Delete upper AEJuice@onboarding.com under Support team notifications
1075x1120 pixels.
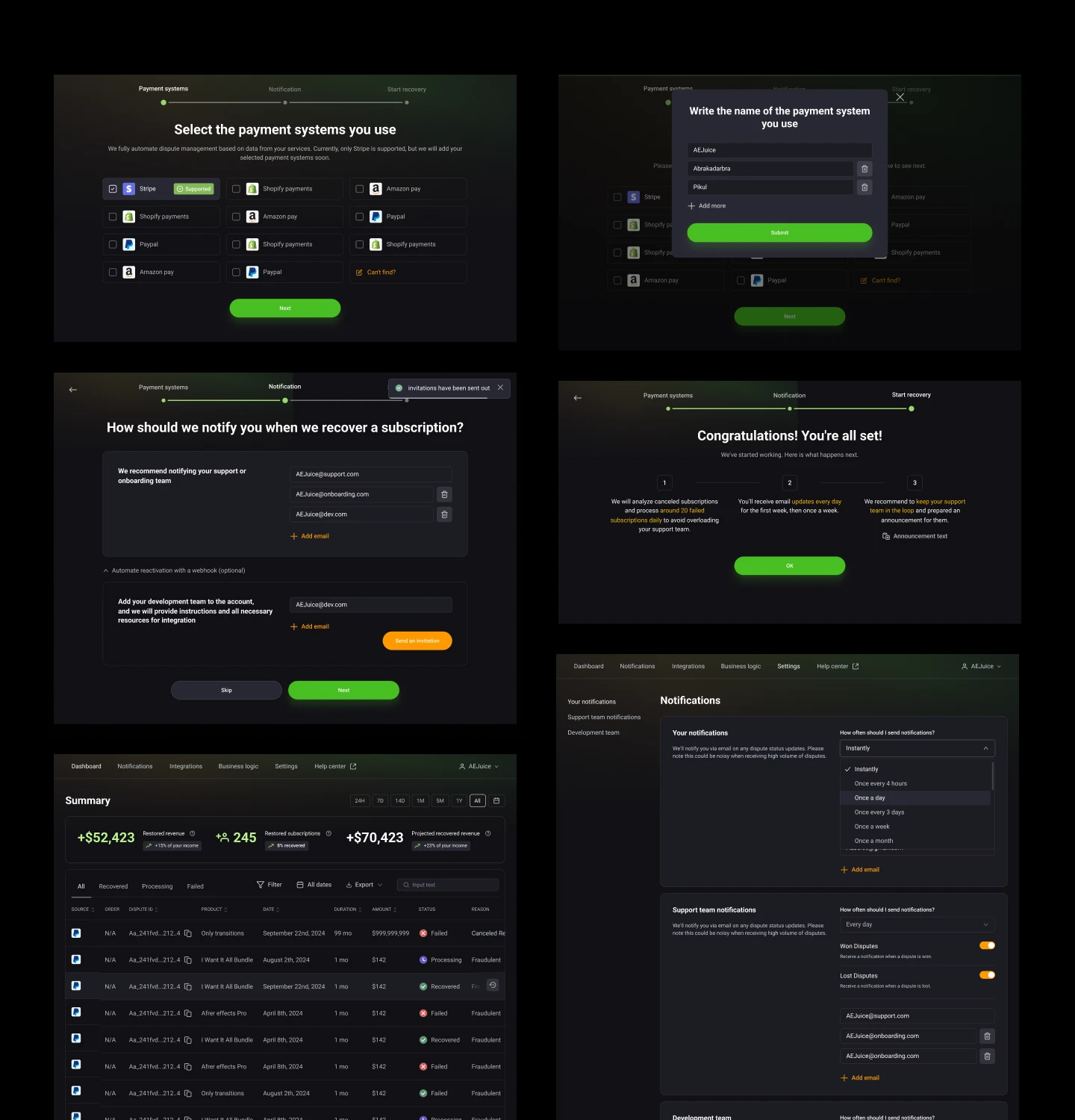point(987,1036)
